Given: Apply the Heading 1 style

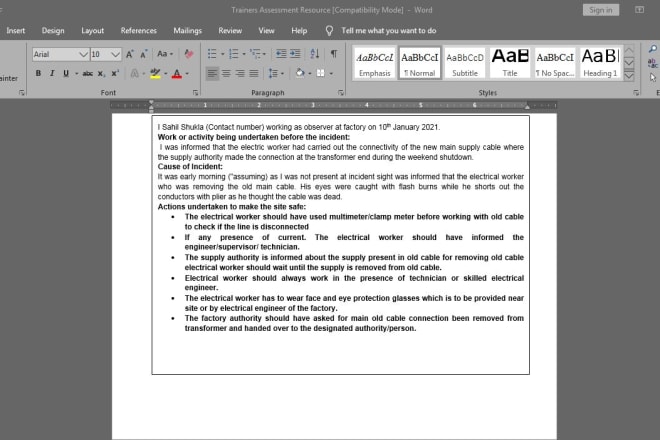Looking at the screenshot, I should coord(600,63).
